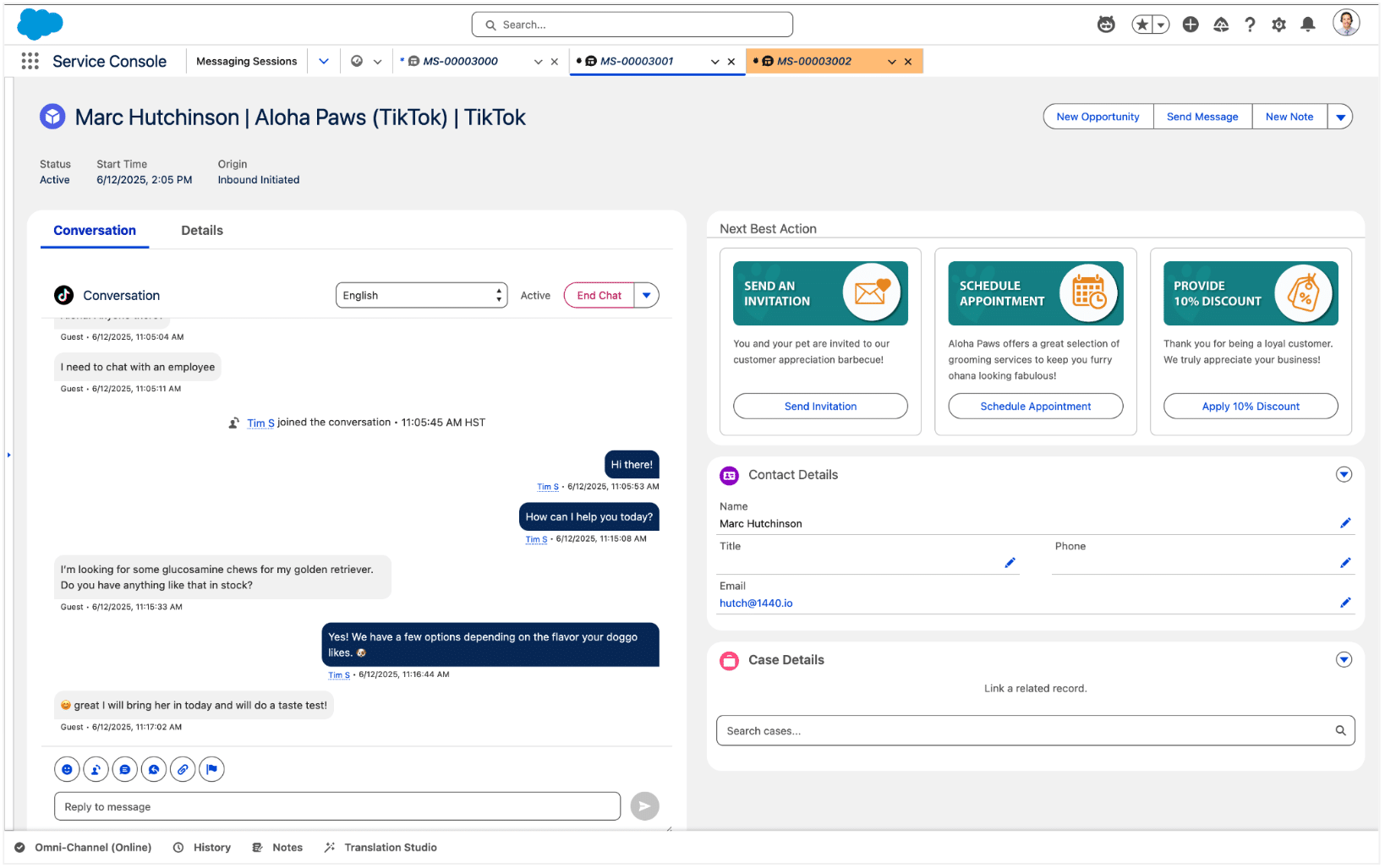Close the MS-00003002 tab

[908, 62]
